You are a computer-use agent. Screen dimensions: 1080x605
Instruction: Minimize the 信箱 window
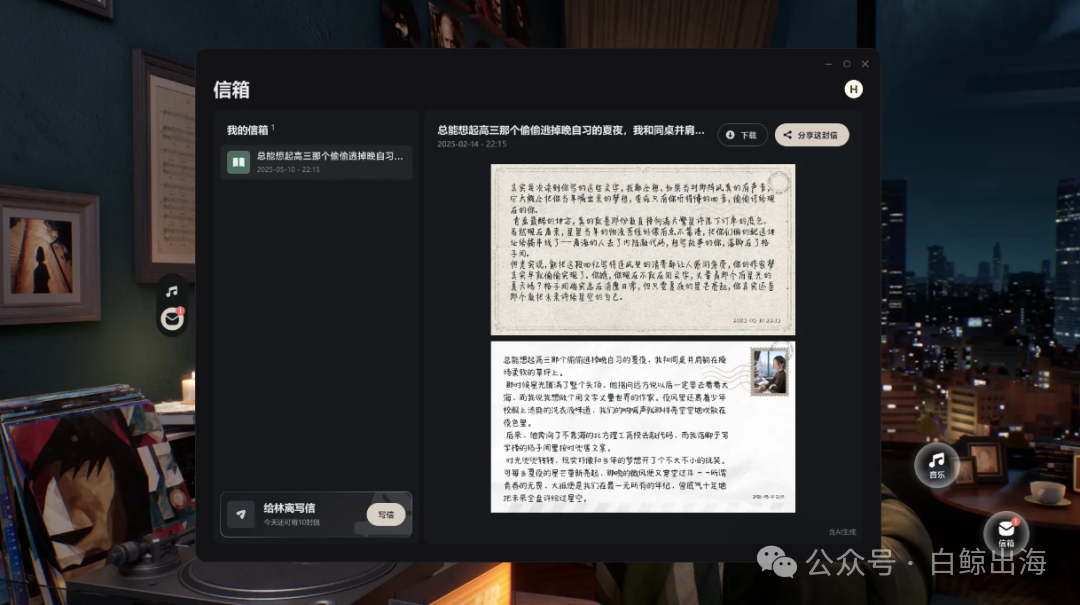pos(829,64)
